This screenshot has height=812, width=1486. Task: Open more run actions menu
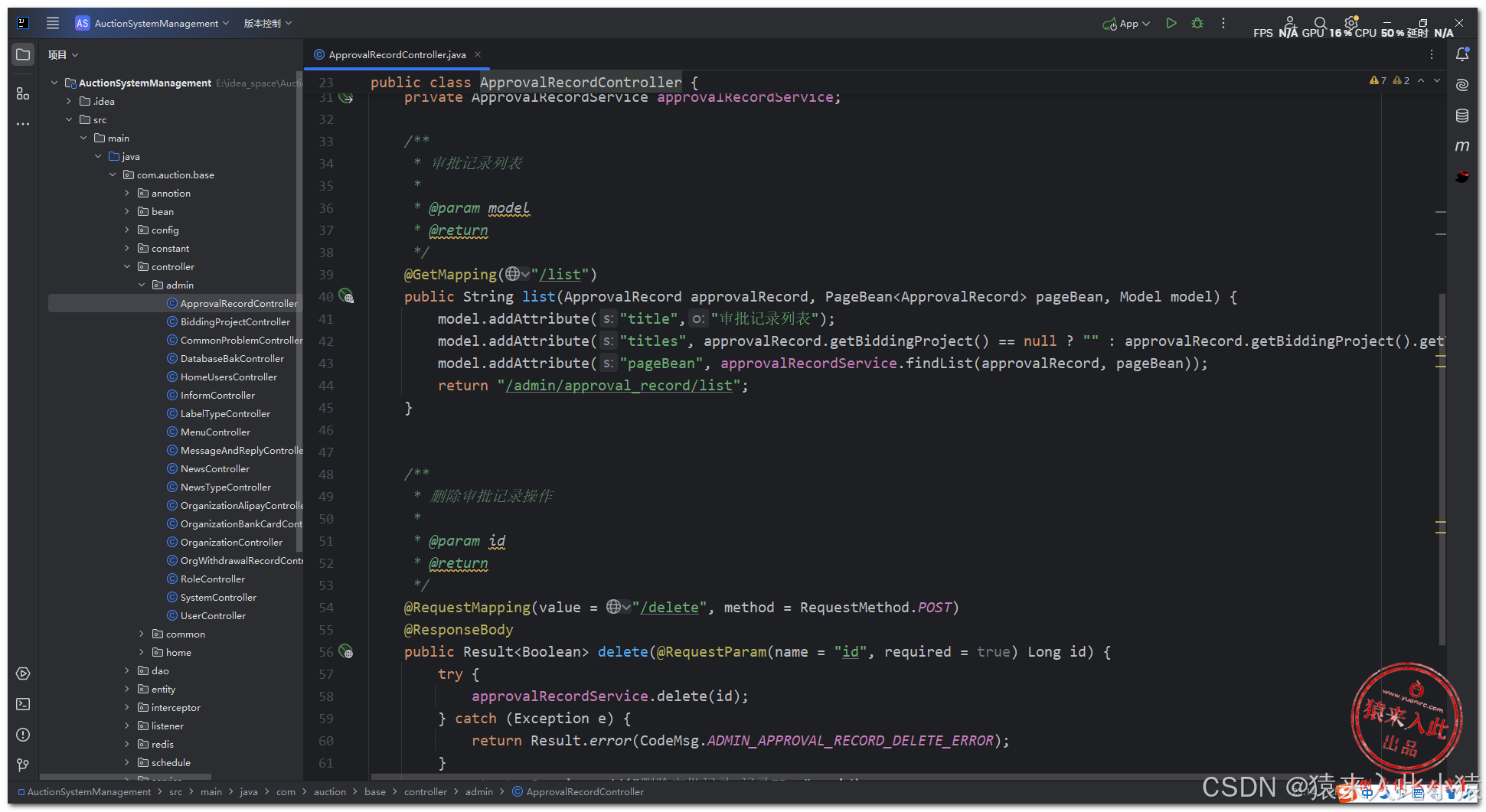pyautogui.click(x=1223, y=23)
